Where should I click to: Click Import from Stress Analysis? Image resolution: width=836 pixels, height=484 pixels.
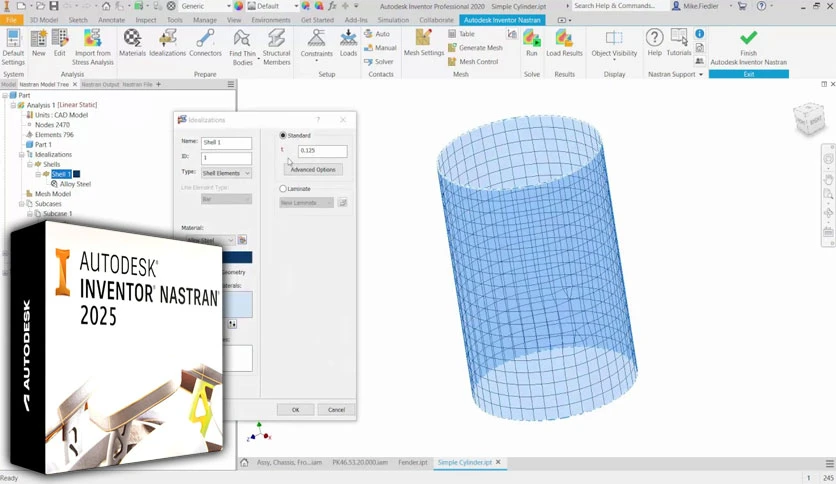click(x=93, y=47)
